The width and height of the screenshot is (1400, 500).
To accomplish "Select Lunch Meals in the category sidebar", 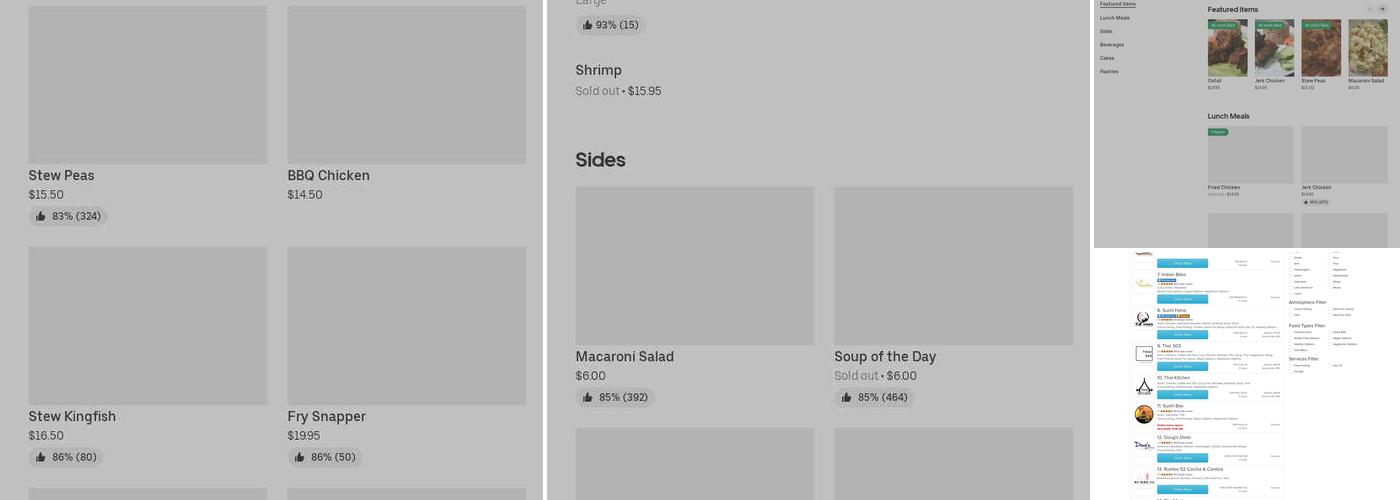I will tap(1115, 18).
